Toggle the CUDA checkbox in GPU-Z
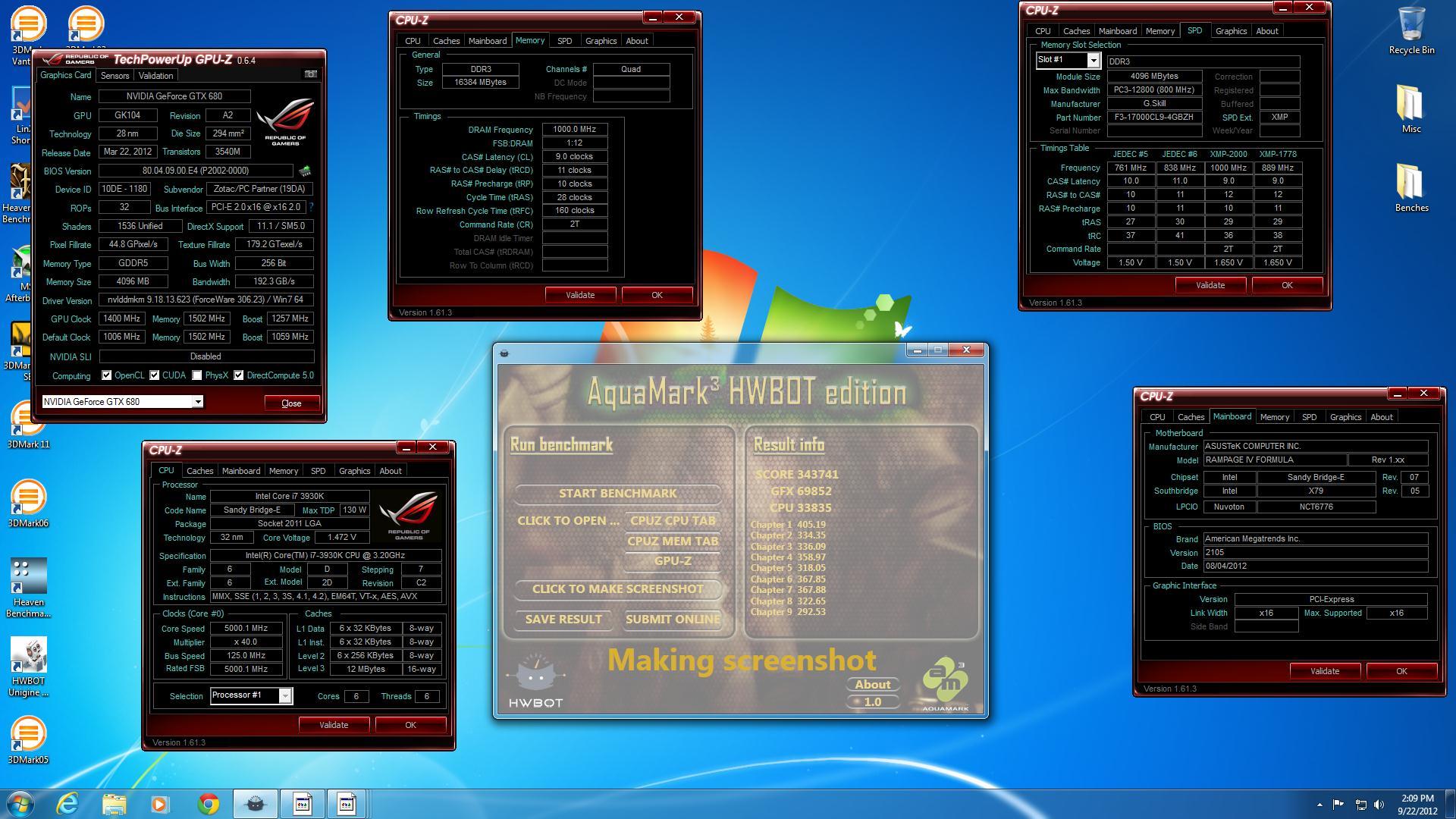 pyautogui.click(x=155, y=375)
